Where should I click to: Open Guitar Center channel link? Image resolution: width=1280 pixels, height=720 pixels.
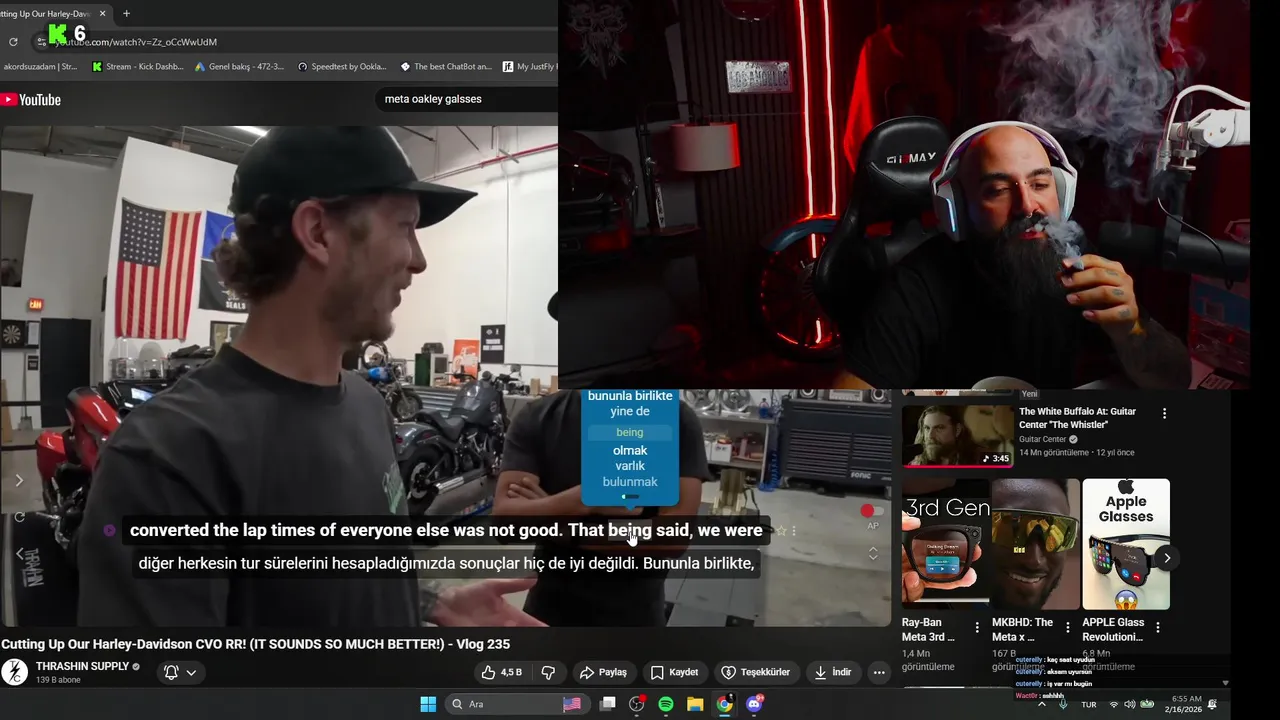pyautogui.click(x=1043, y=439)
